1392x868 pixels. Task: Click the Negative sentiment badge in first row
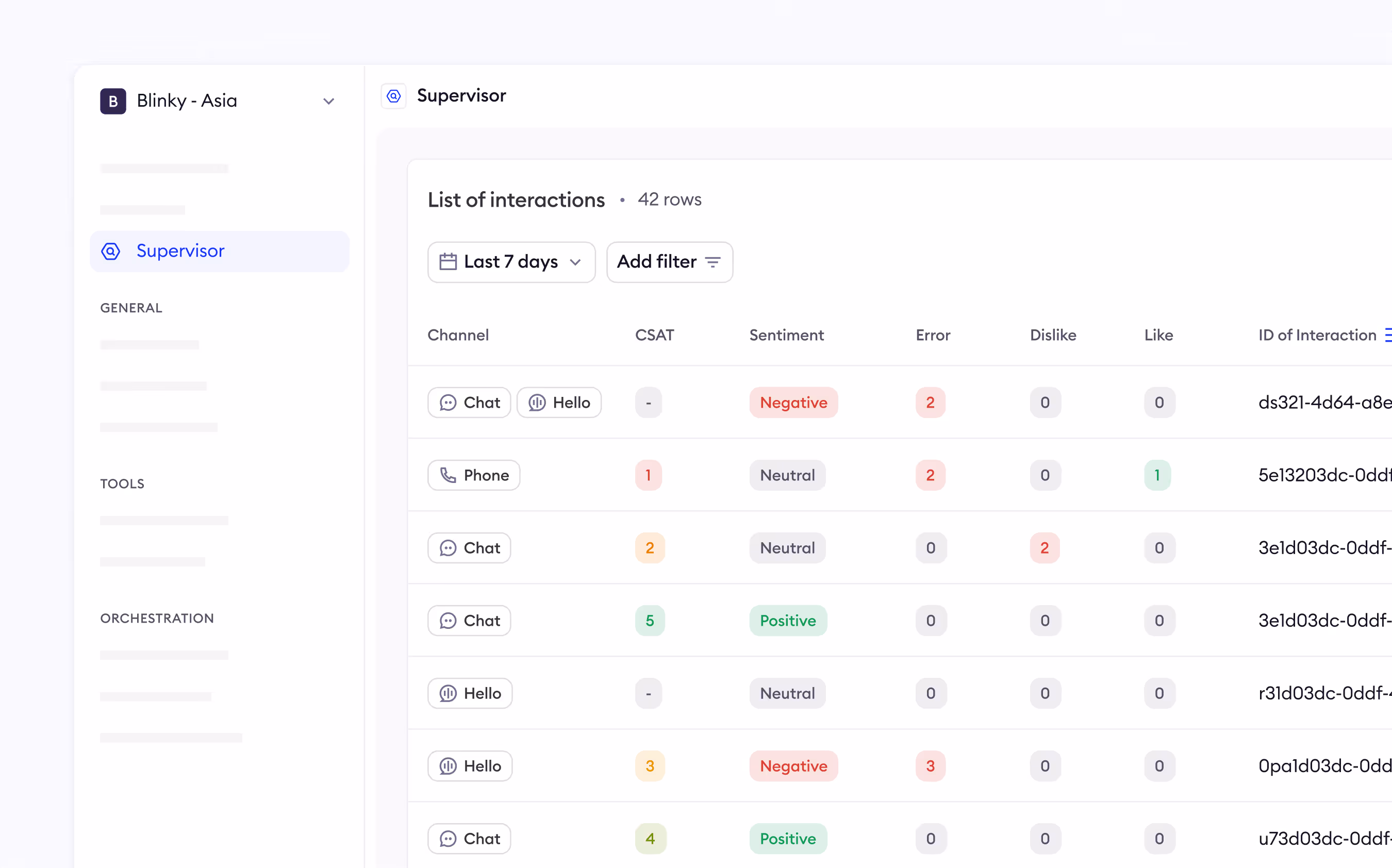point(793,403)
